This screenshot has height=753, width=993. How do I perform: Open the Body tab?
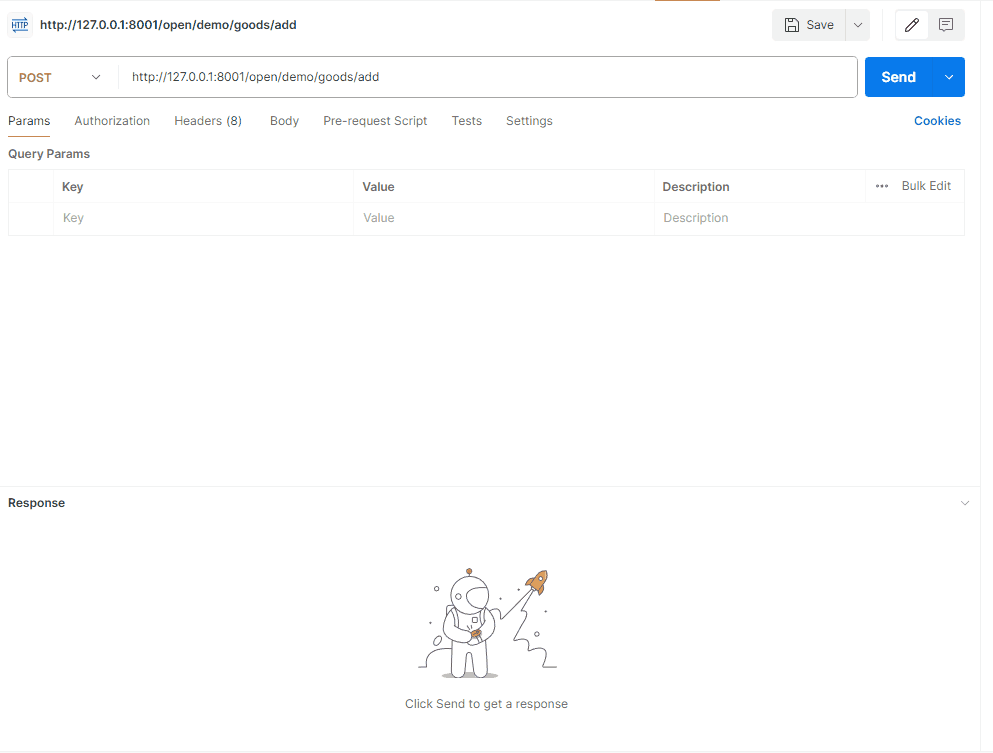tap(284, 121)
